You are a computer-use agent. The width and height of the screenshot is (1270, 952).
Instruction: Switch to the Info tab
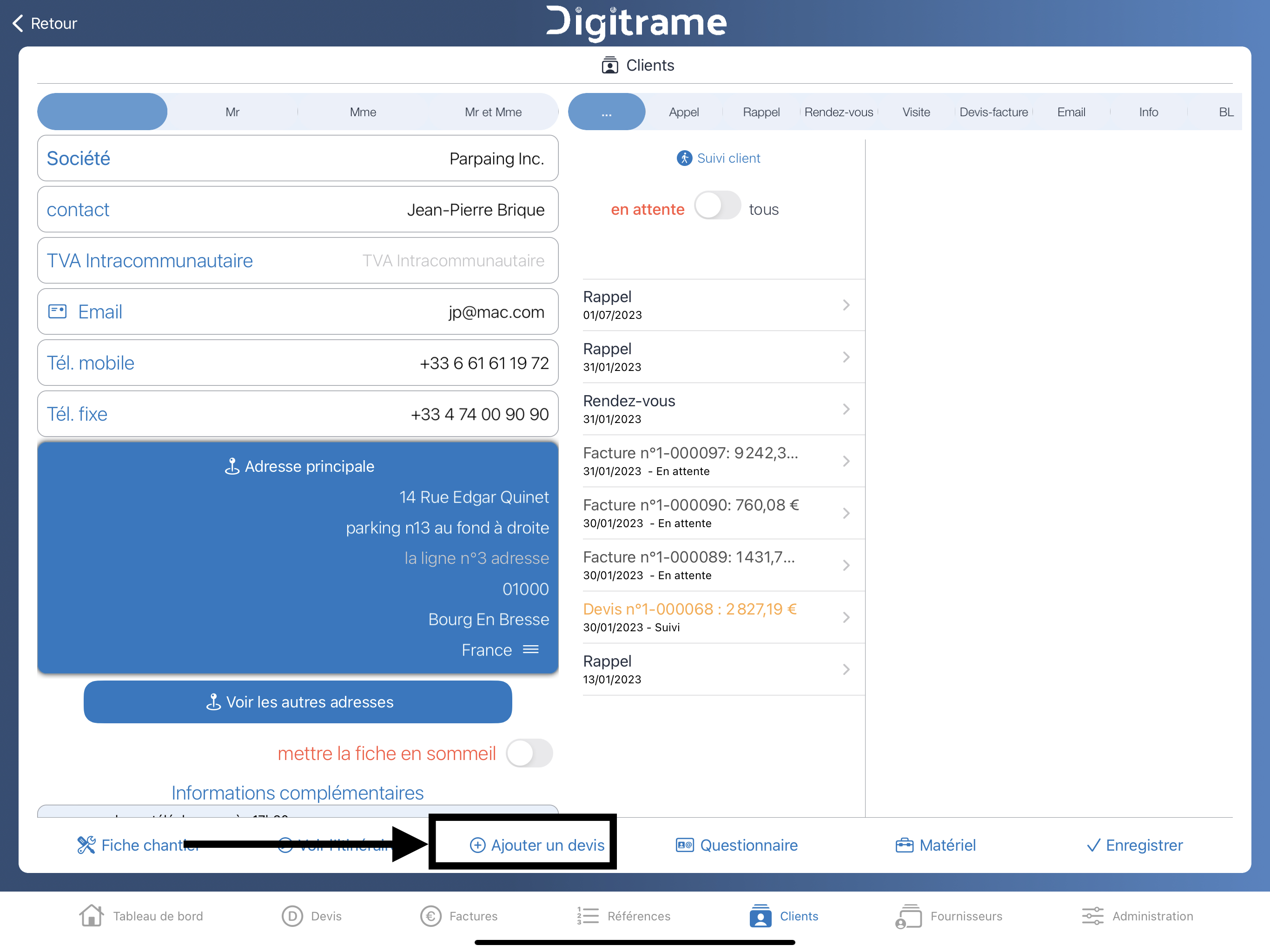coord(1149,112)
